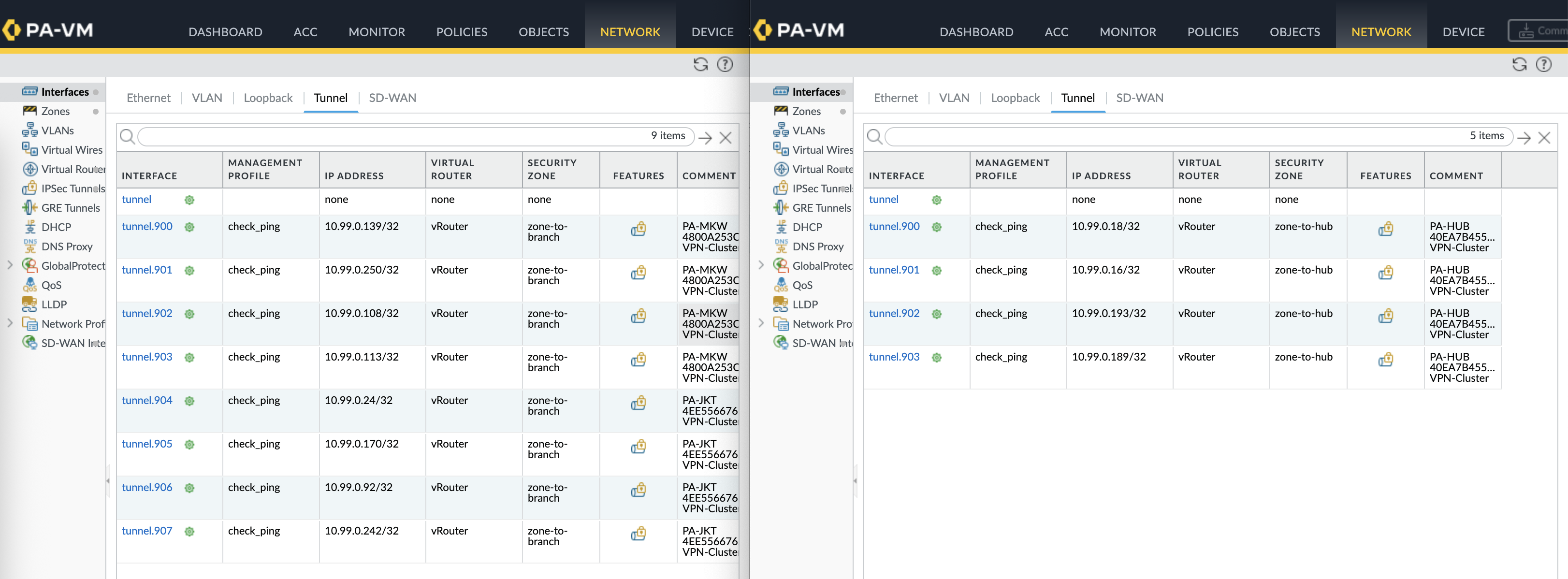Click green status icon beside left tunnel.902
The height and width of the screenshot is (579, 1568).
[189, 314]
